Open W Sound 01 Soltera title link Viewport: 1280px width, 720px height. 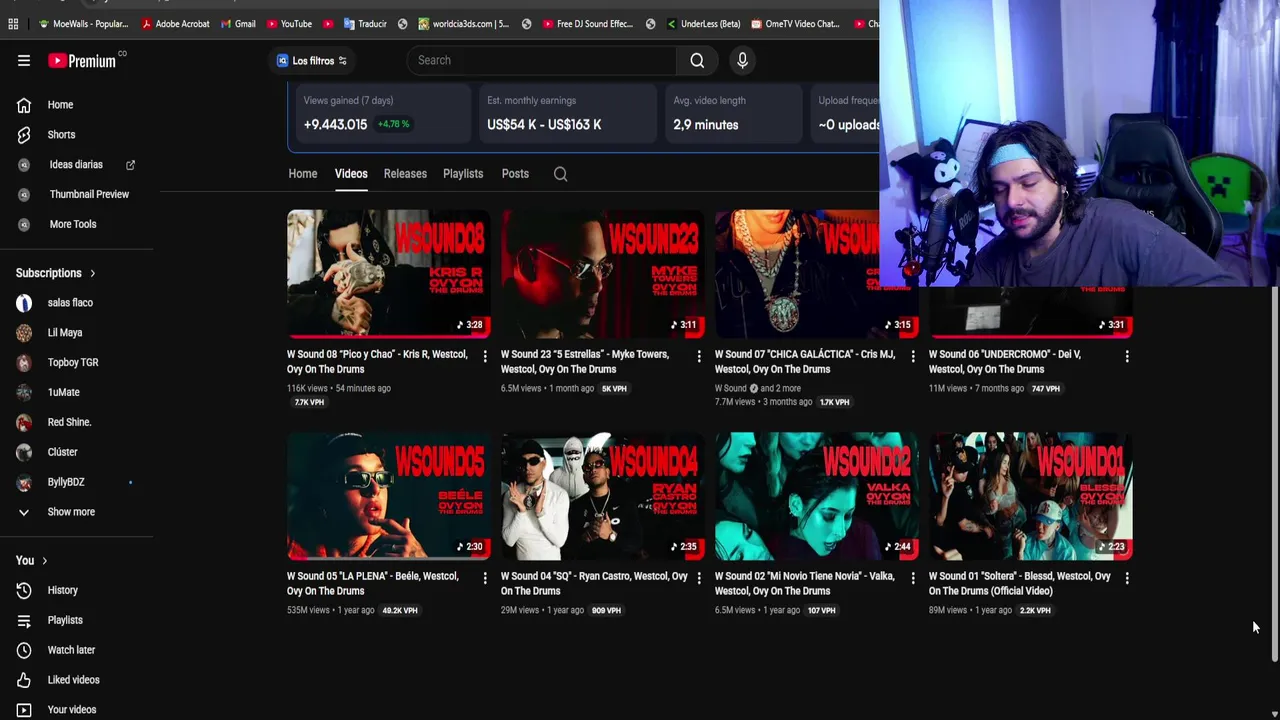point(1020,584)
